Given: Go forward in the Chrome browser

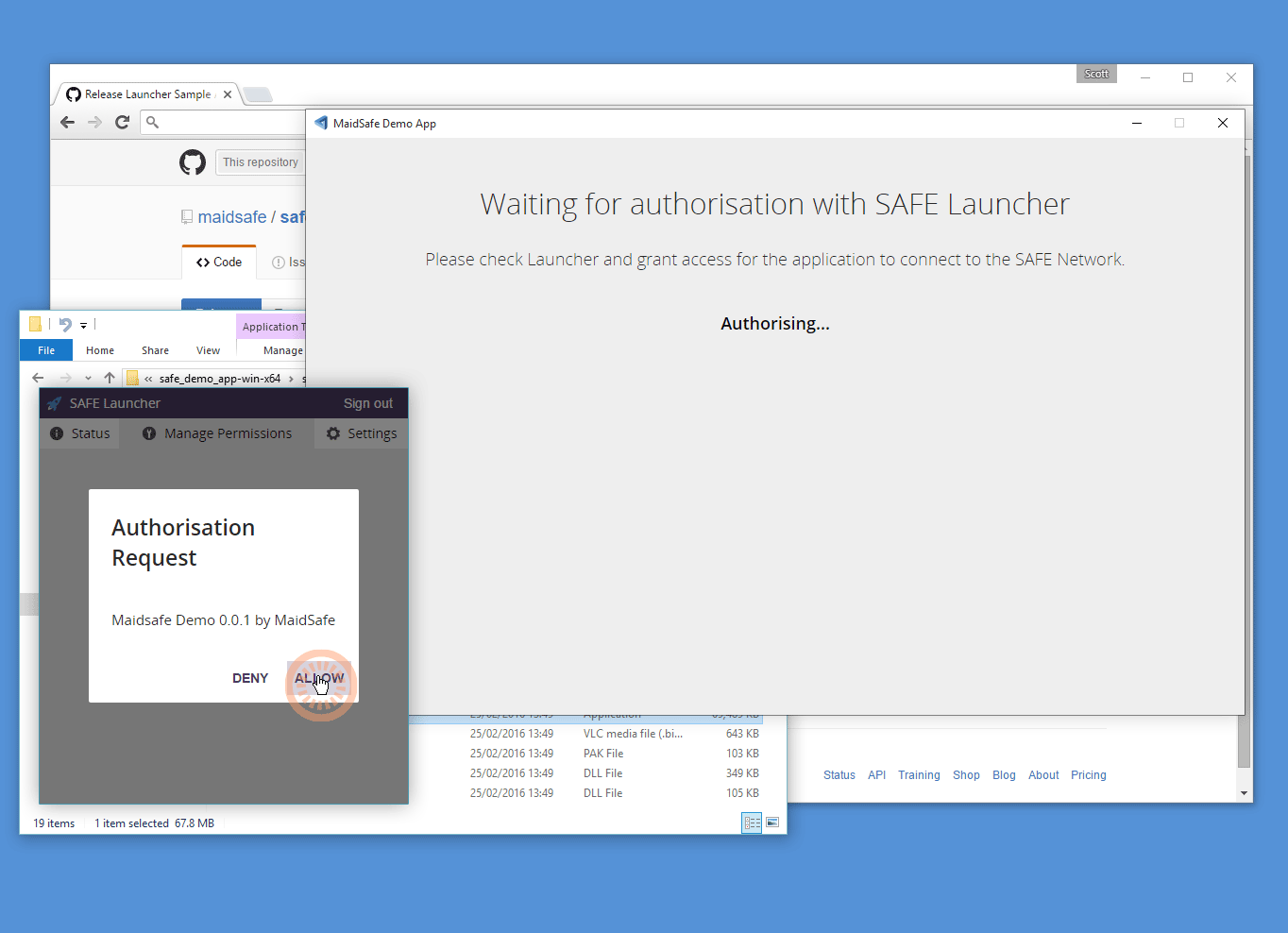Looking at the screenshot, I should pyautogui.click(x=94, y=122).
